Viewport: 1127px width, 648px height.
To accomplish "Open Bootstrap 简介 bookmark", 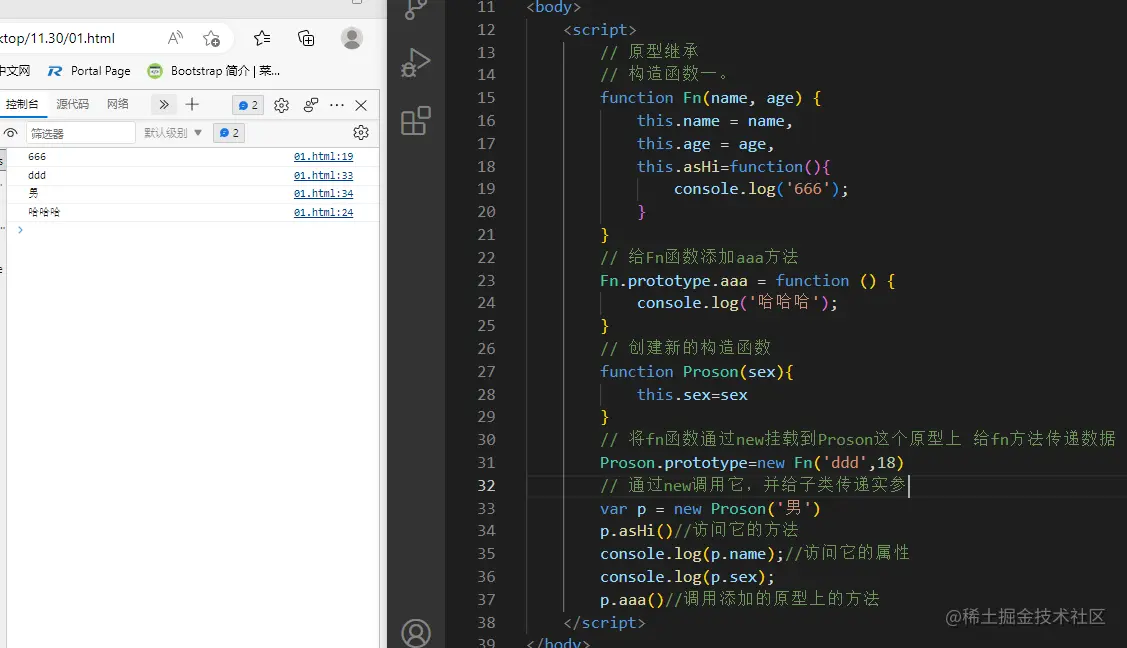I will tap(213, 71).
